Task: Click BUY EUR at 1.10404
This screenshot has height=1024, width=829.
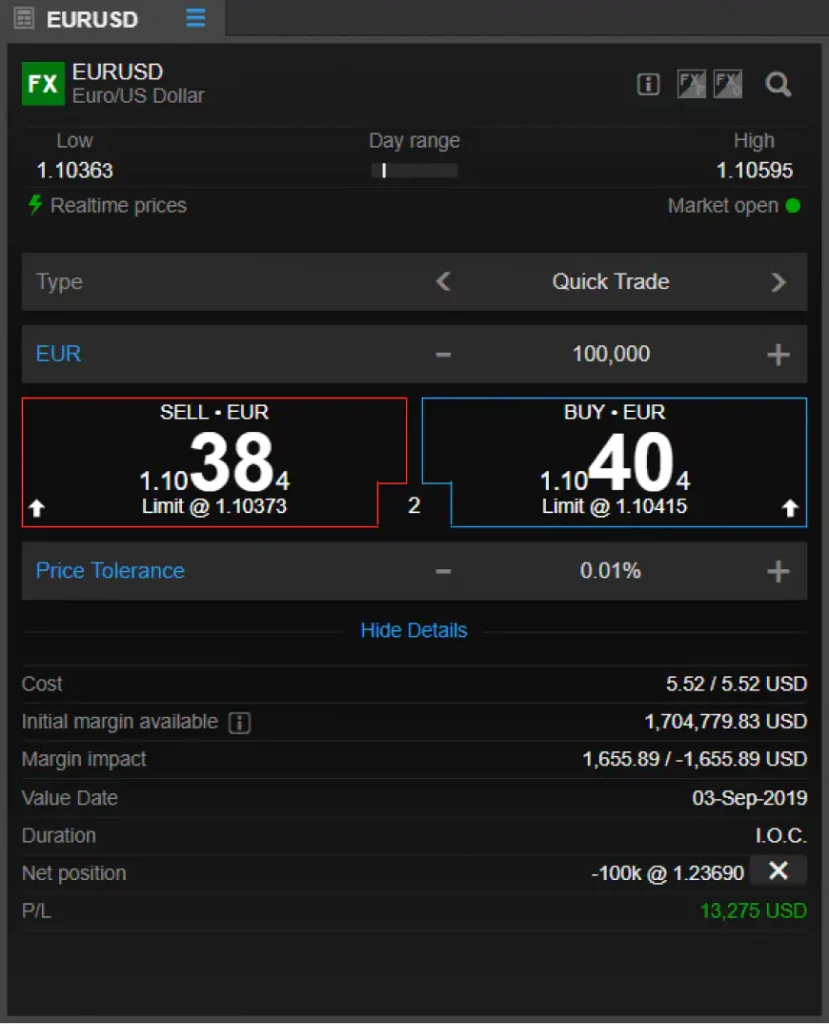Action: coord(615,462)
